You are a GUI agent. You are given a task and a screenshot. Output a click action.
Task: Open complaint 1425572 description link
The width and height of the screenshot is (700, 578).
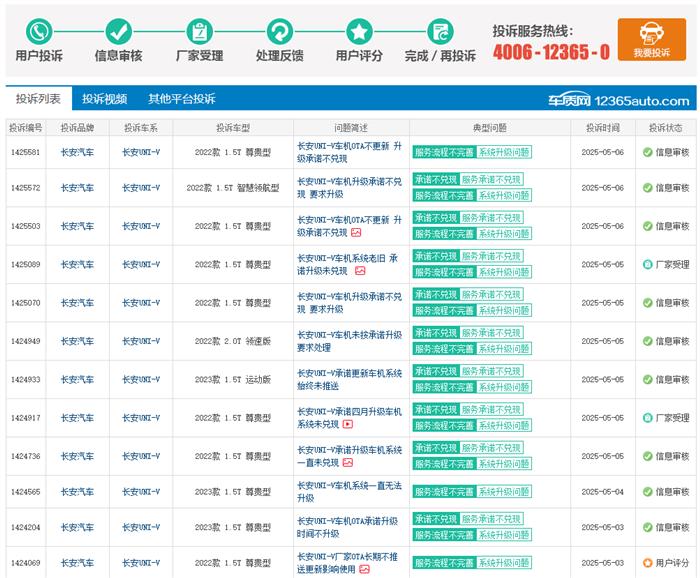coord(350,188)
